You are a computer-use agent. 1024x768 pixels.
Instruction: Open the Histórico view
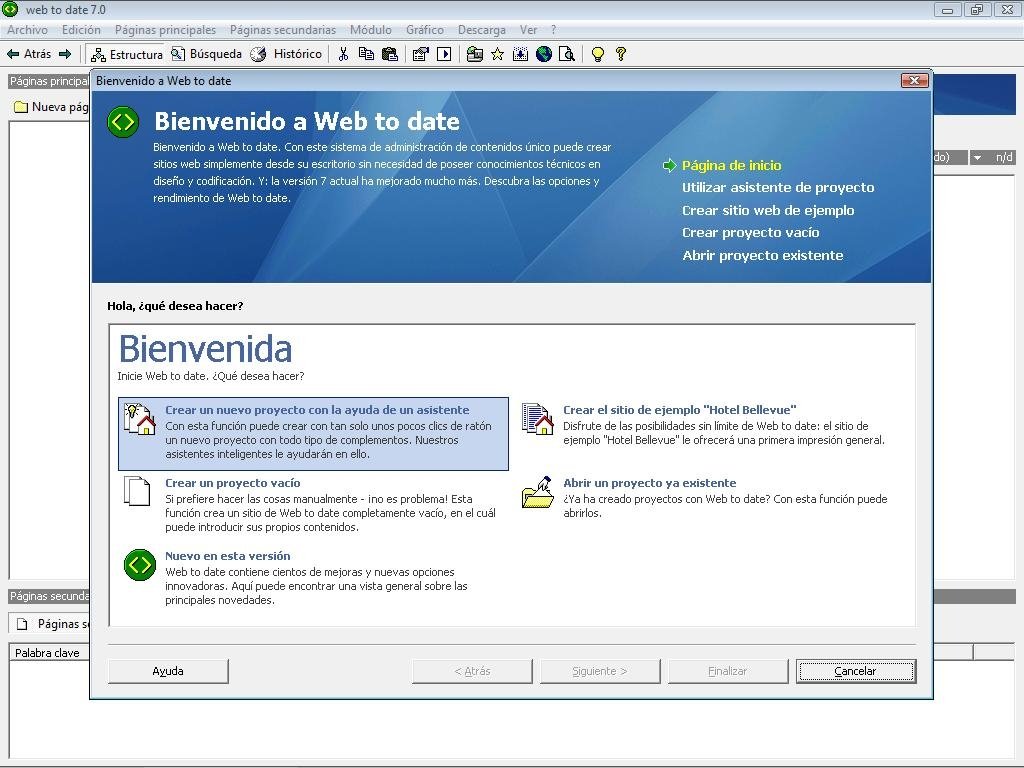pyautogui.click(x=286, y=54)
